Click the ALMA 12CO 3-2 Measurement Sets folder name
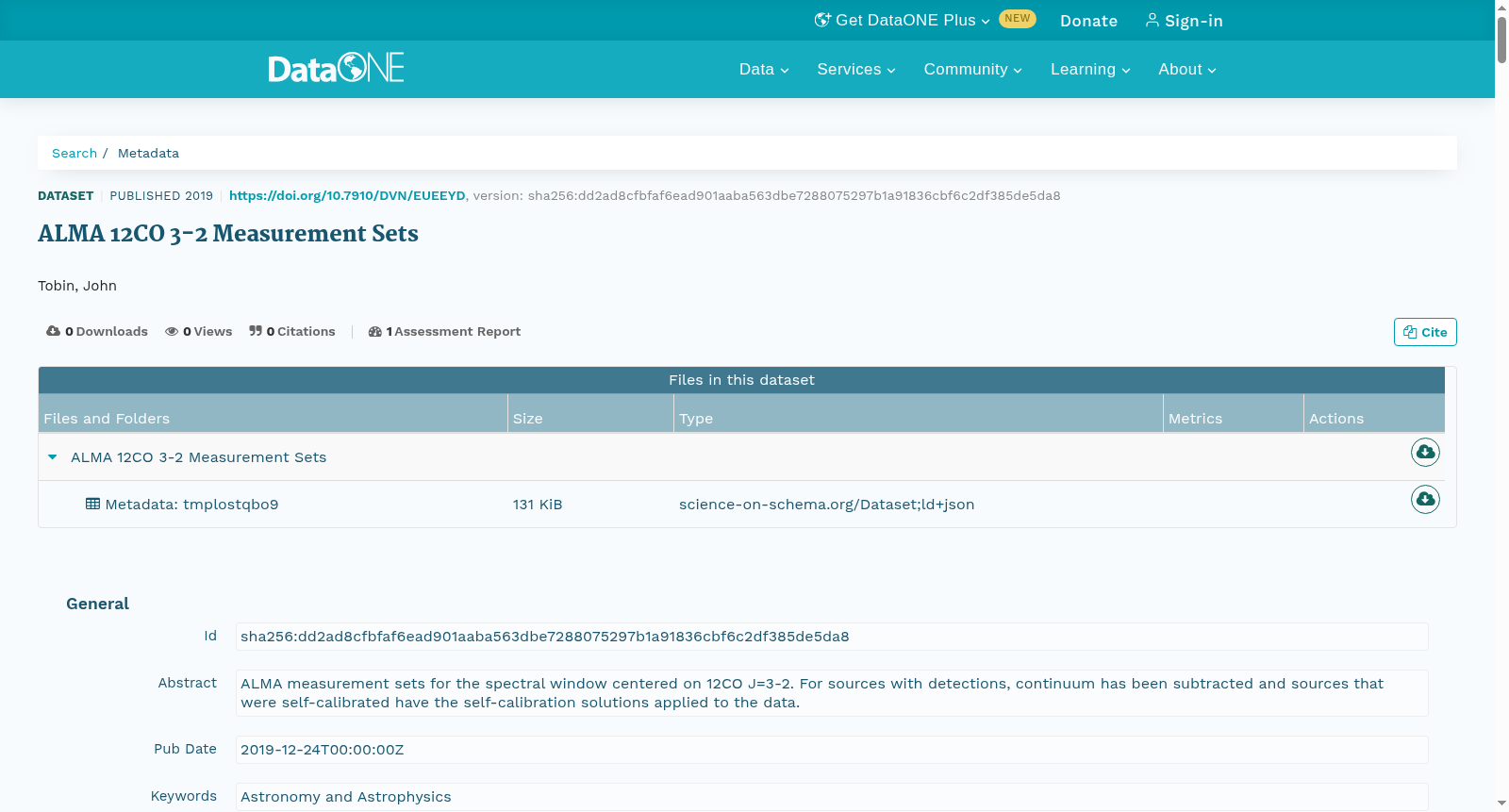This screenshot has height=812, width=1509. tap(198, 457)
